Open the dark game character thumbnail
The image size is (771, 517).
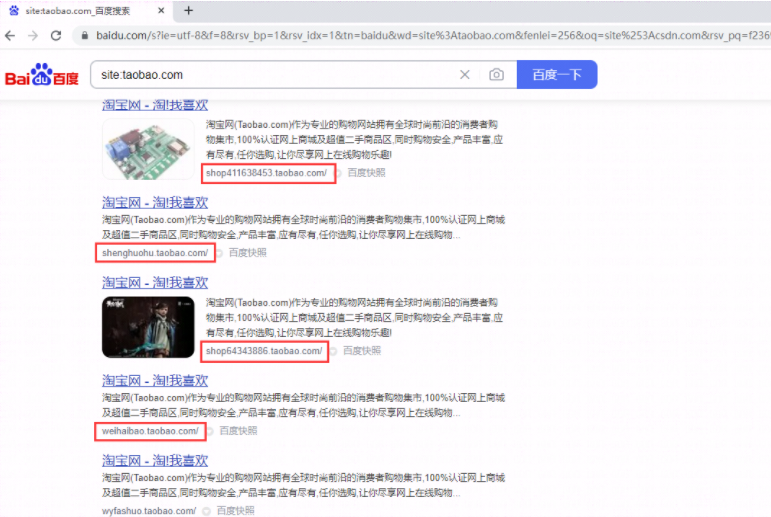[148, 327]
